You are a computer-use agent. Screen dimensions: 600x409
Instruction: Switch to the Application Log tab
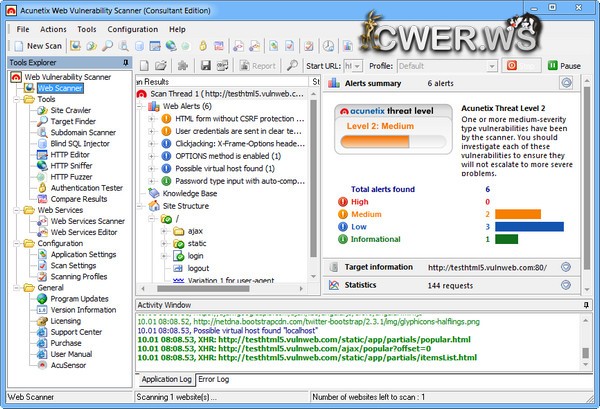coord(166,380)
